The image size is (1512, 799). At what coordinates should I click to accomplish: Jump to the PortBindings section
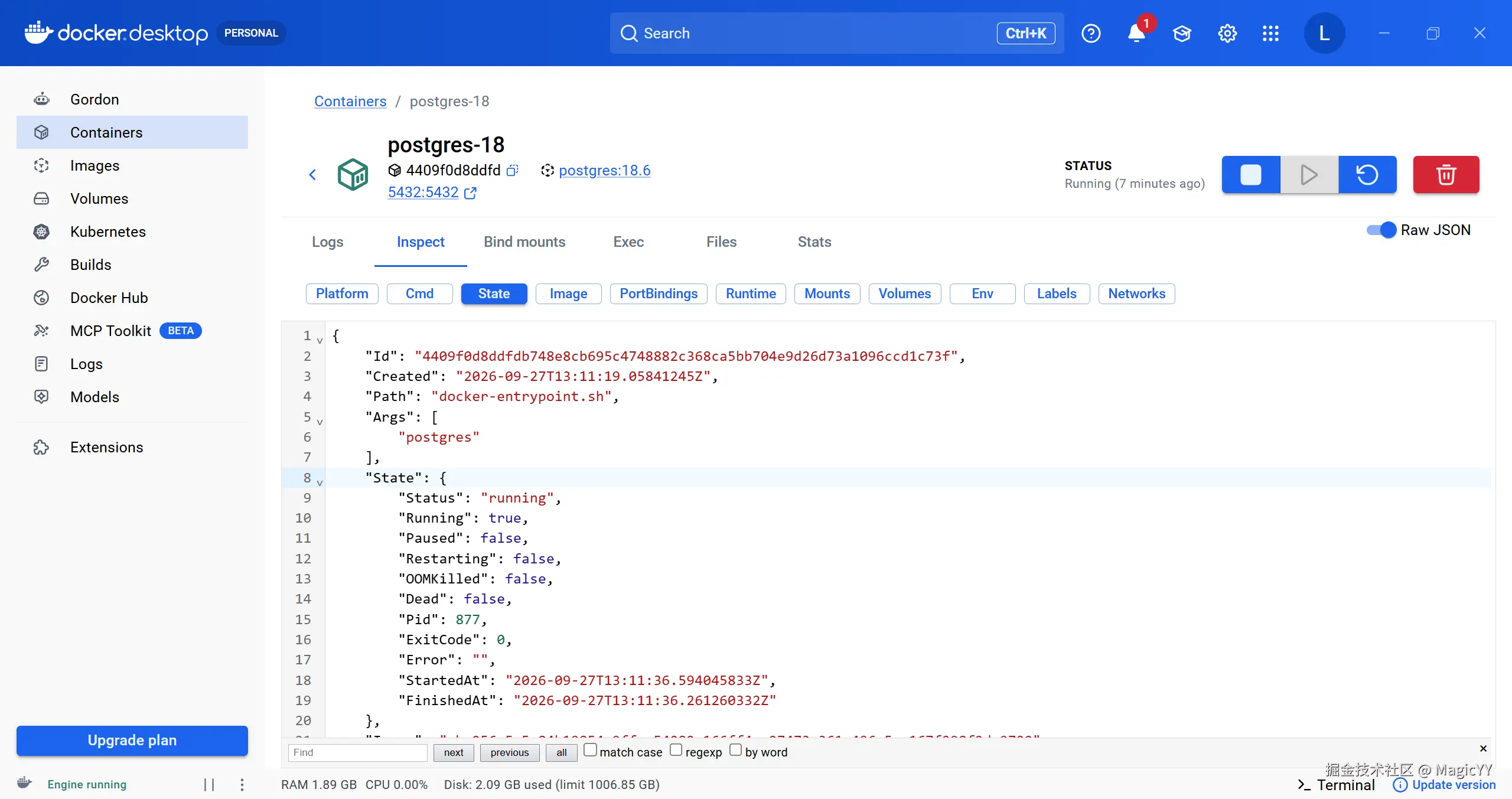659,293
